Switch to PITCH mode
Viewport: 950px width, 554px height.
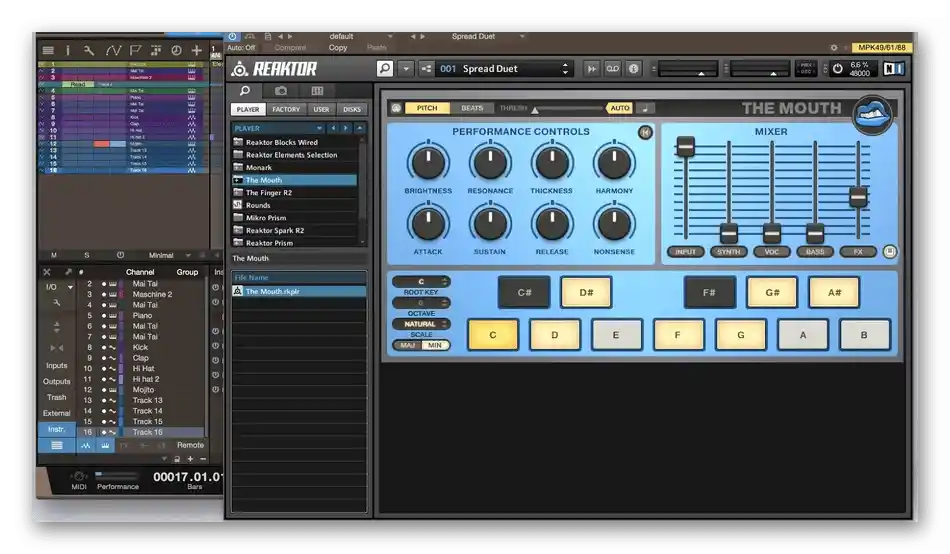click(x=427, y=108)
